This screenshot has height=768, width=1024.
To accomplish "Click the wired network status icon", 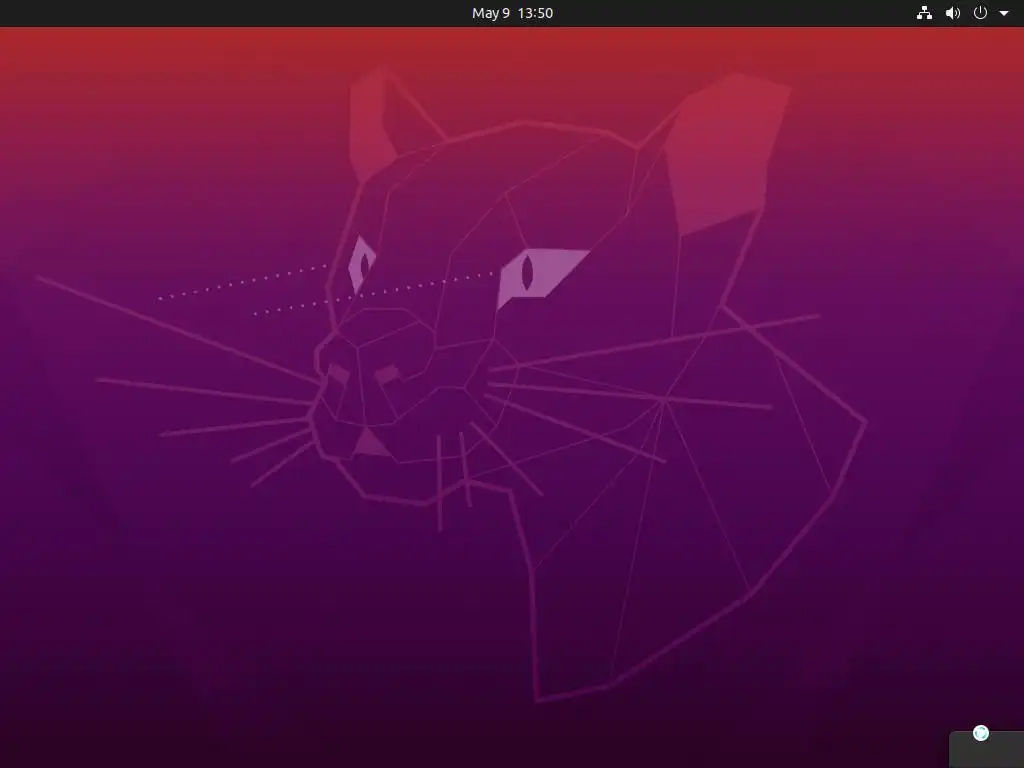I will coord(924,13).
